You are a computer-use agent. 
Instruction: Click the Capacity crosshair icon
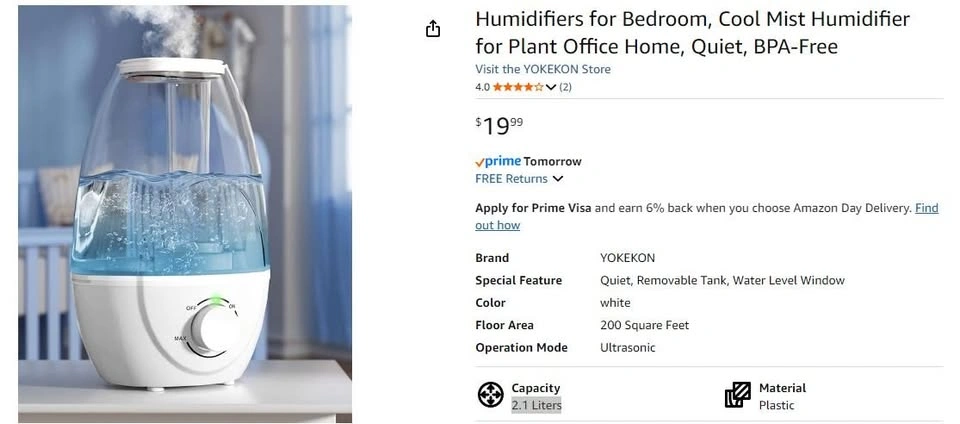click(490, 395)
